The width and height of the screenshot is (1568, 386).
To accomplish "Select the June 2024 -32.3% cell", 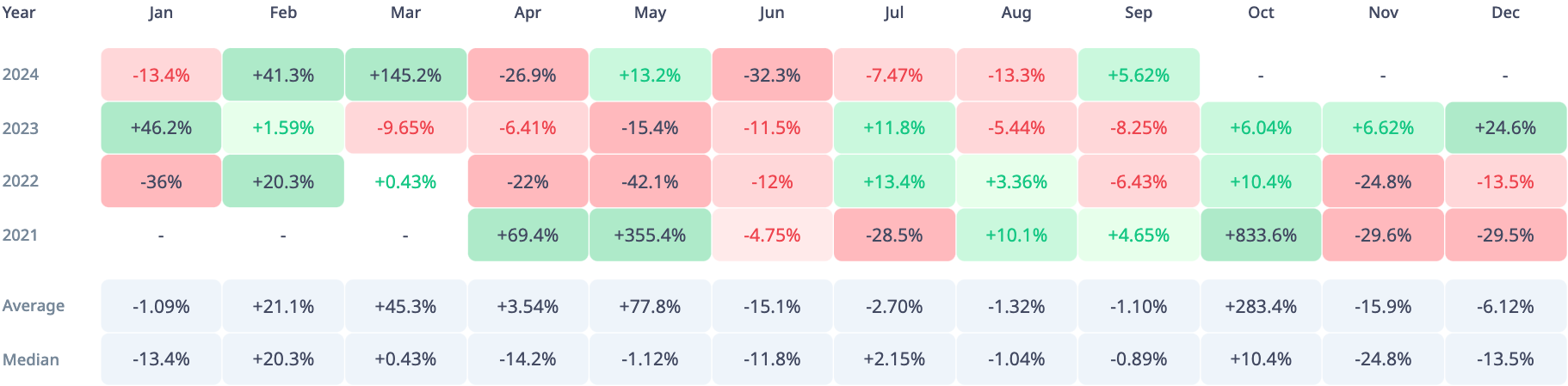I will pyautogui.click(x=772, y=75).
